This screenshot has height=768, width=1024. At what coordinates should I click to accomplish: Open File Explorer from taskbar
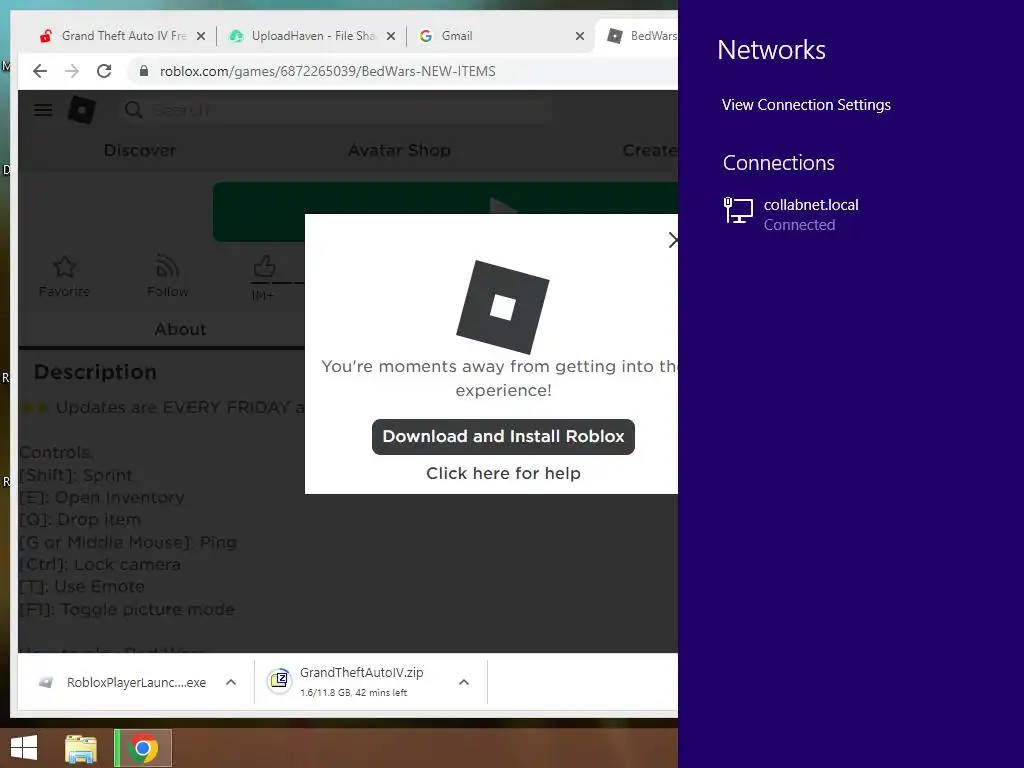(x=81, y=748)
